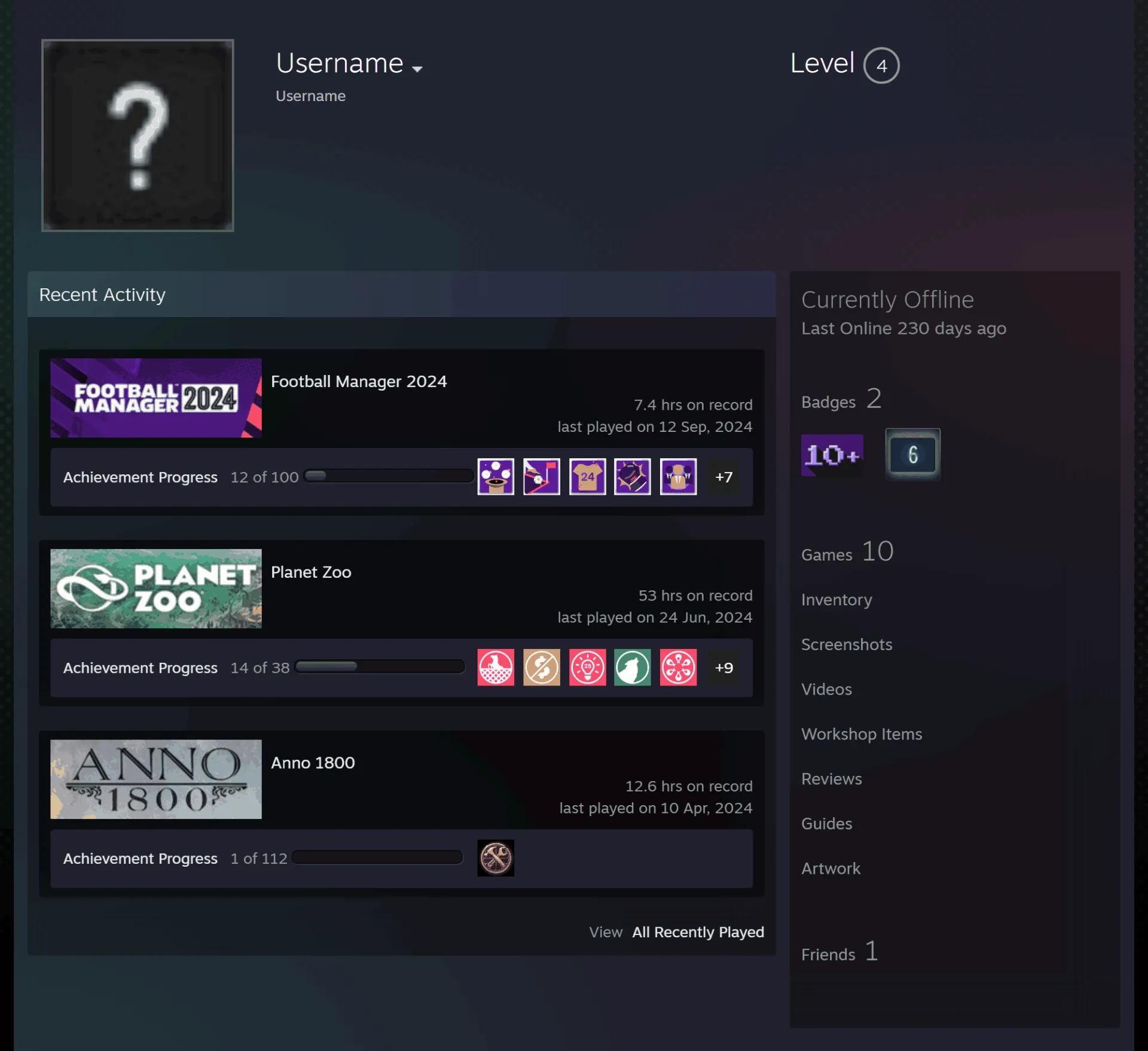This screenshot has width=1148, height=1051.
Task: Go to Inventory
Action: pos(836,599)
